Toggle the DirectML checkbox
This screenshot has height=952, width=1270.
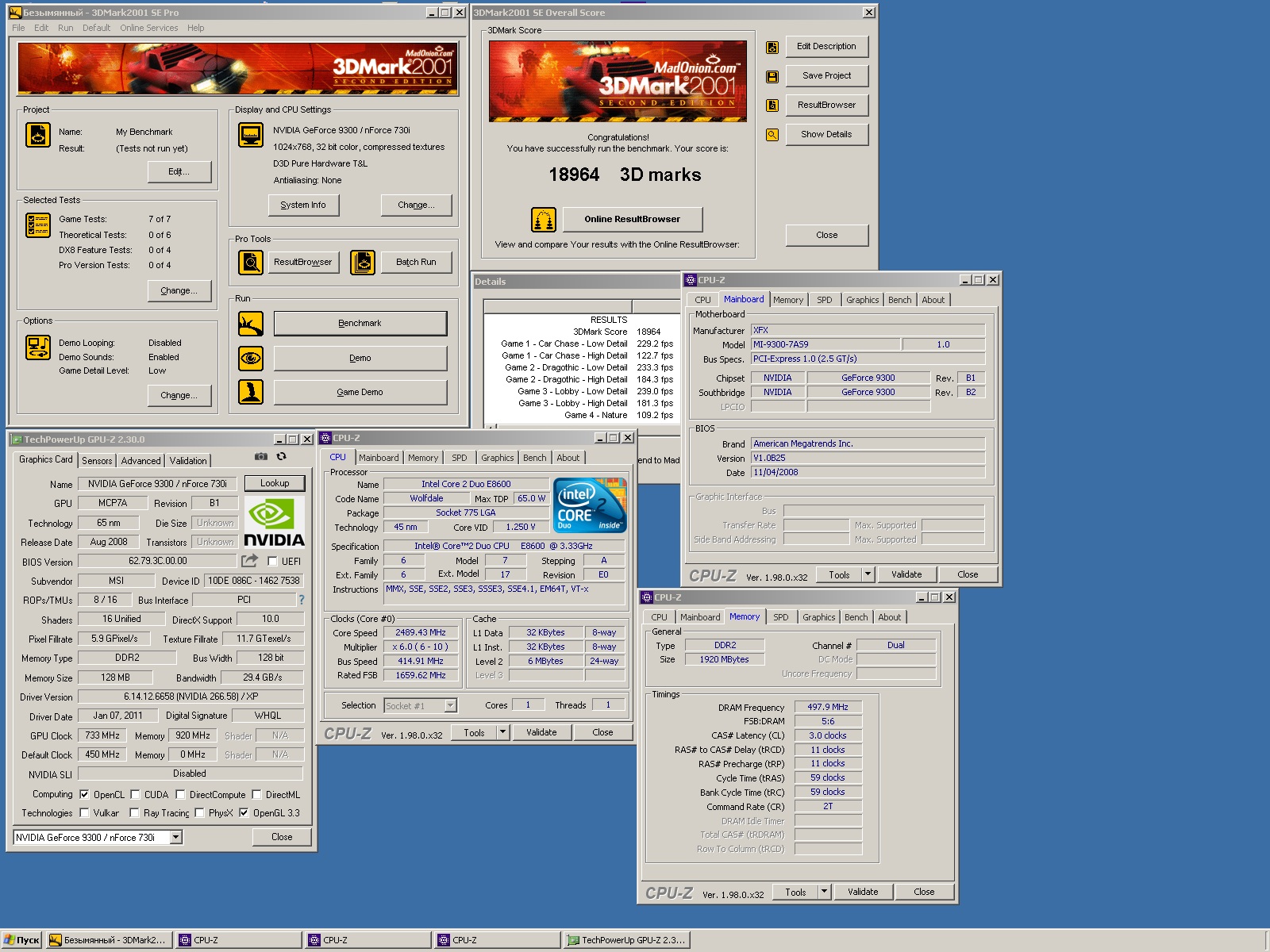point(256,794)
